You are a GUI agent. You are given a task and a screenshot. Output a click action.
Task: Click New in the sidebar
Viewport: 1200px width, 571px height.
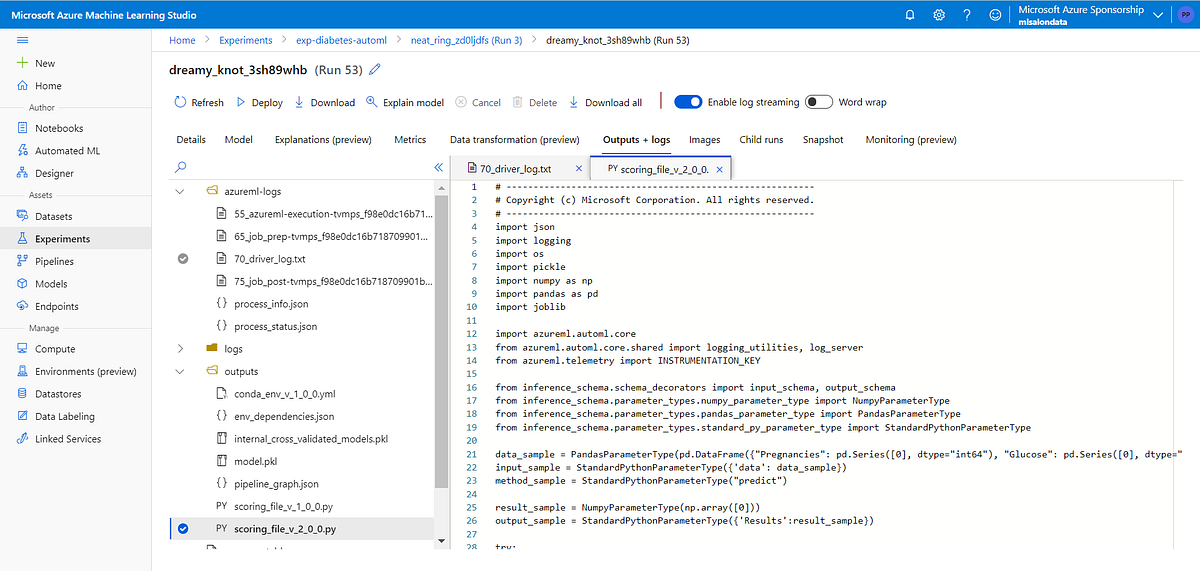[45, 63]
